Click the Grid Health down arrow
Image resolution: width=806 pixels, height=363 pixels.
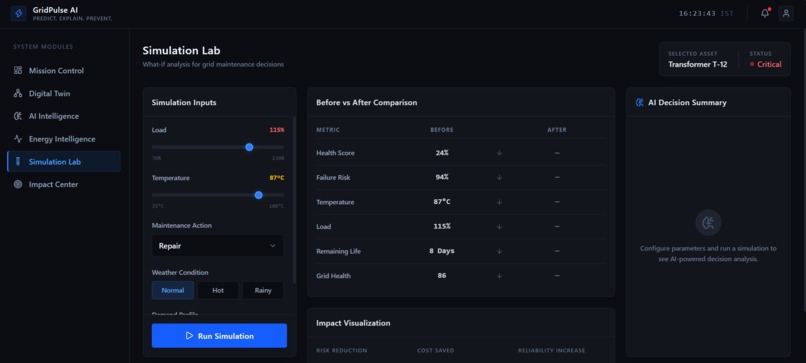coord(499,276)
